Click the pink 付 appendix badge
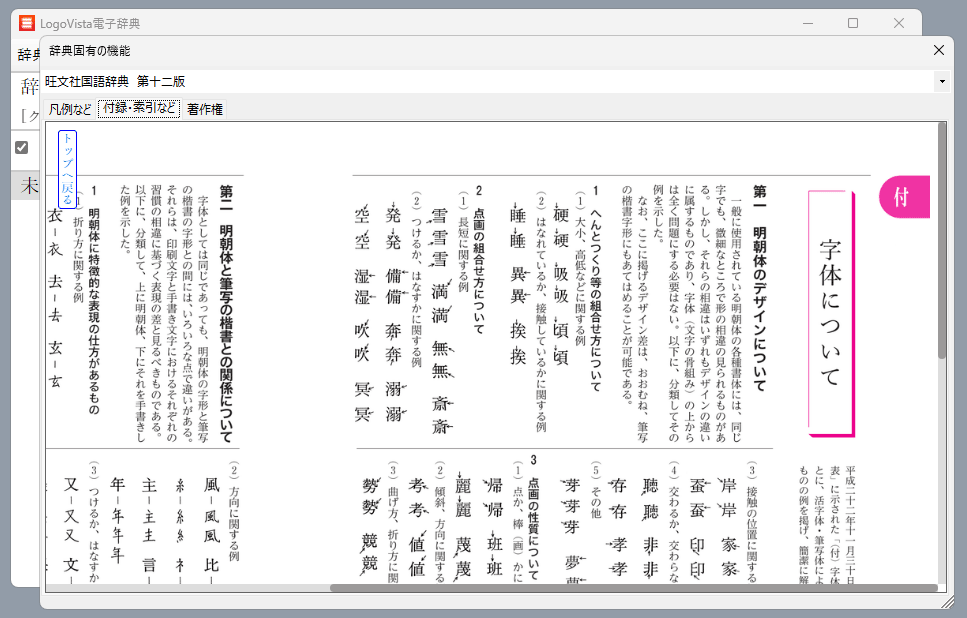967x618 pixels. click(x=903, y=197)
